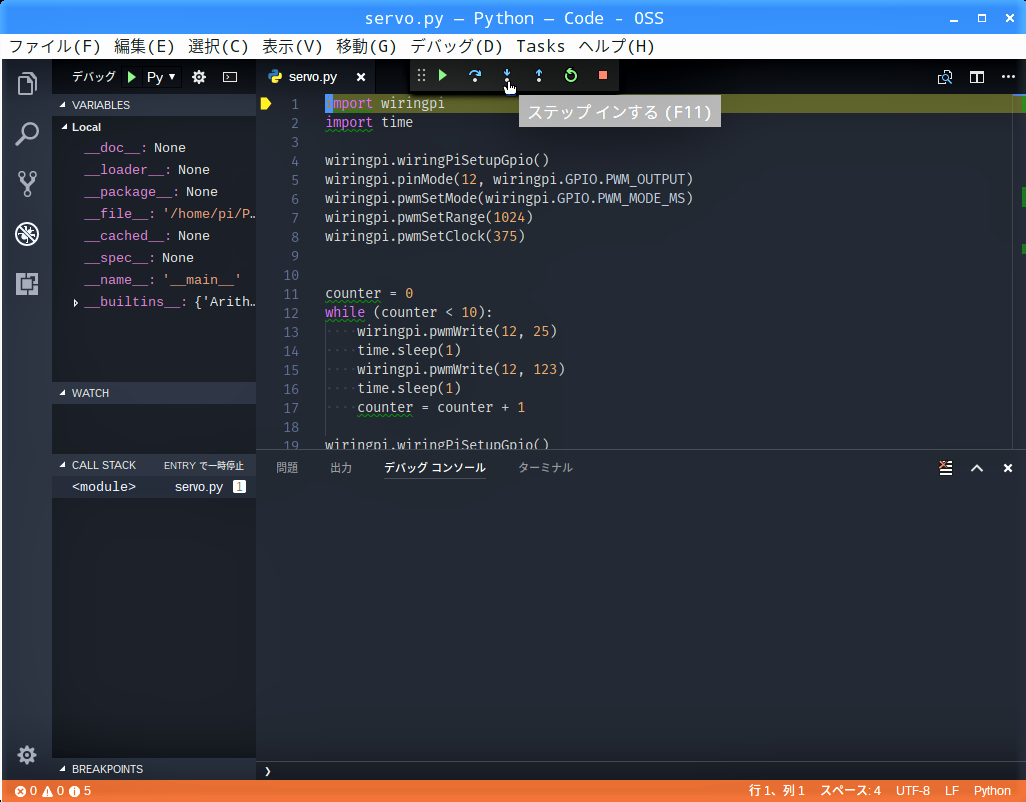Expand the BREAKPOINTS section
This screenshot has height=802, width=1026.
click(154, 769)
